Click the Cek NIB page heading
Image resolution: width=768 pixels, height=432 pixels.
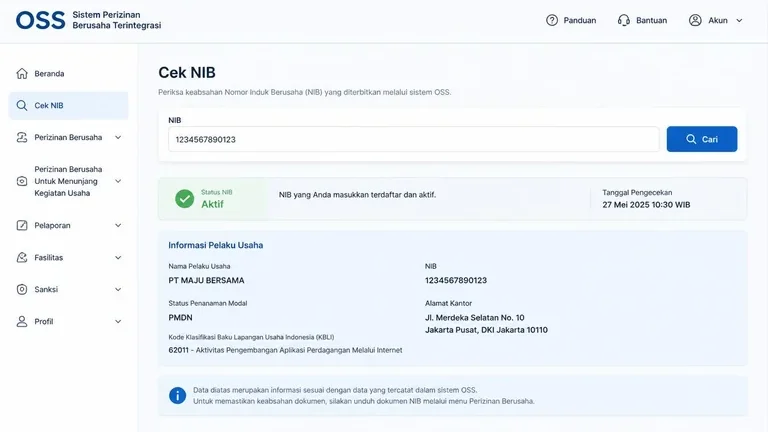187,72
